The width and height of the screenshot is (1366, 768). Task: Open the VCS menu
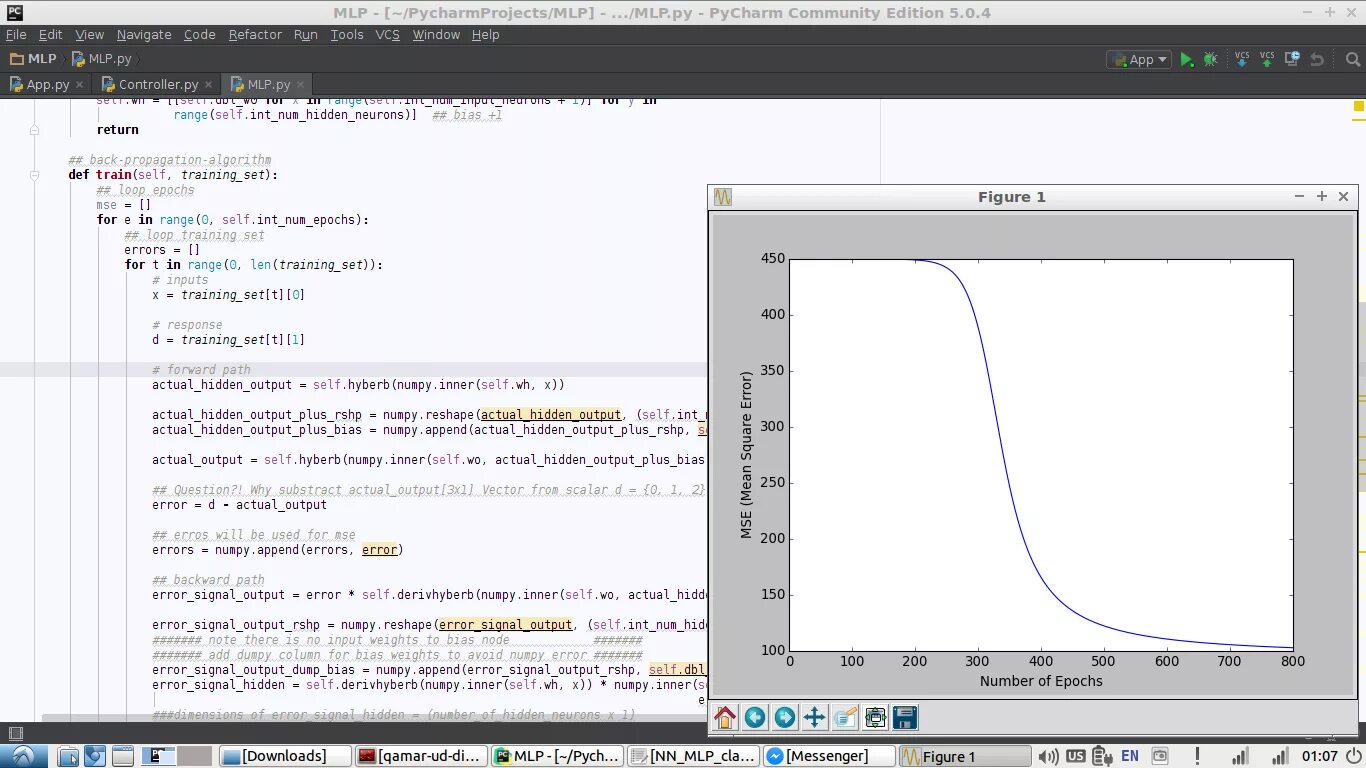click(x=387, y=34)
